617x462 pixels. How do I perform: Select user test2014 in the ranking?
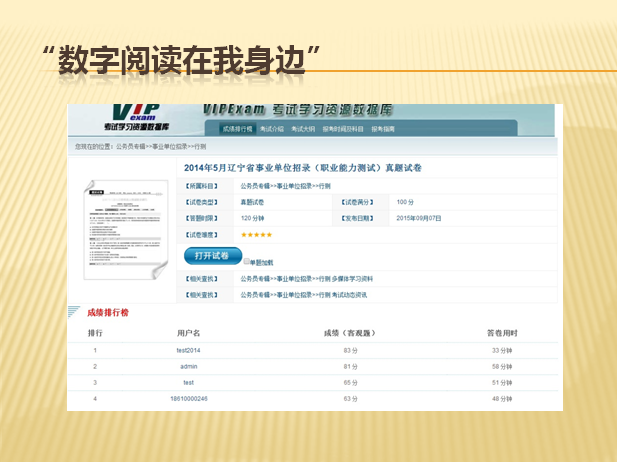click(x=188, y=350)
